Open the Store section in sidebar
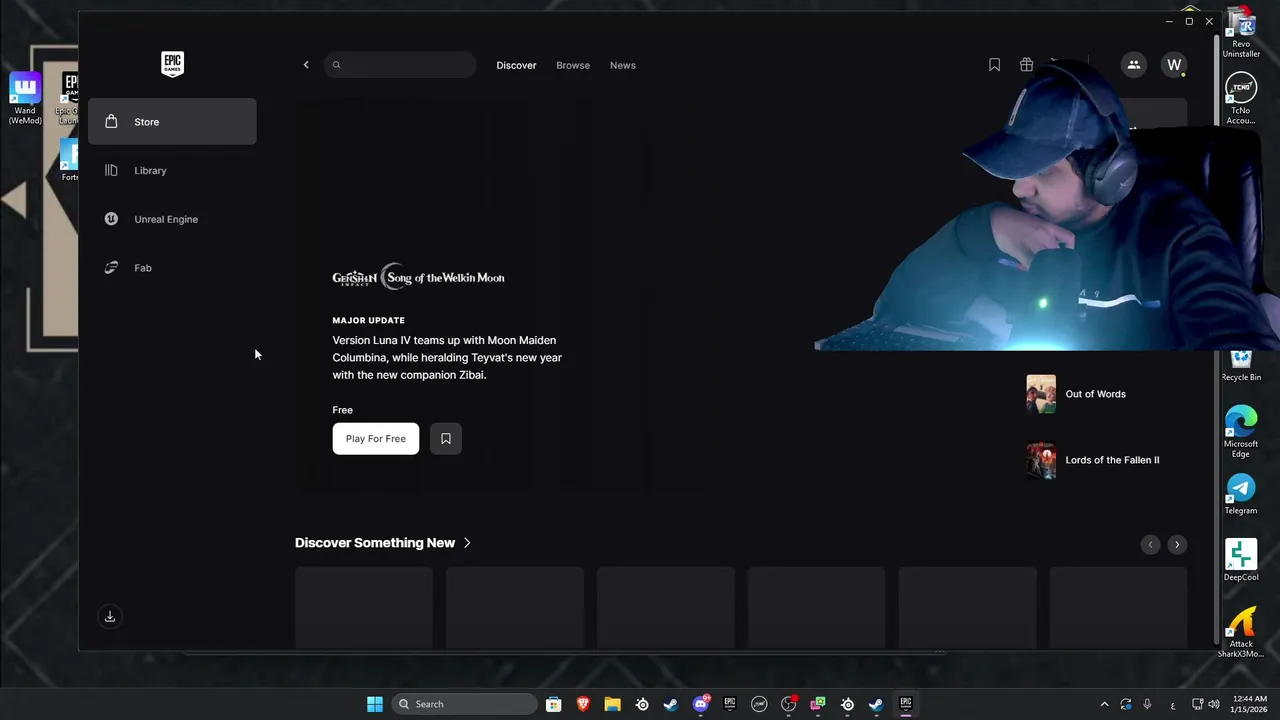The width and height of the screenshot is (1280, 720). 172,121
